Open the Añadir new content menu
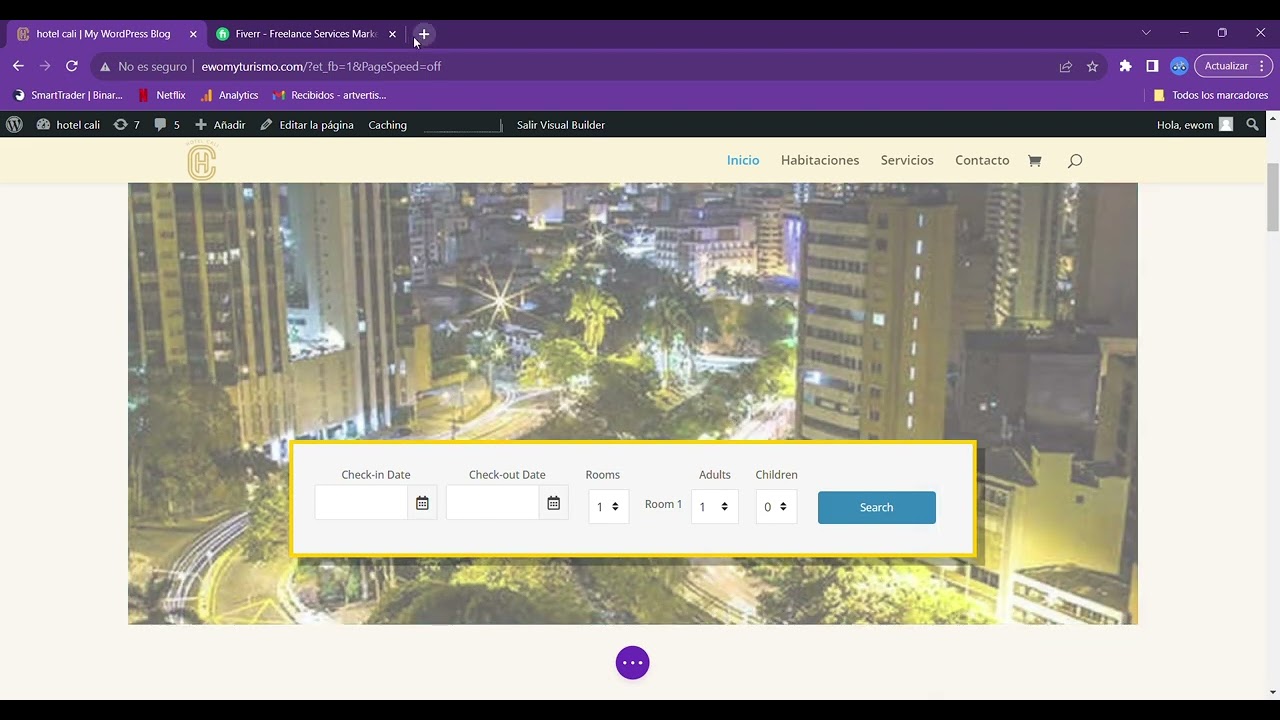This screenshot has width=1280, height=720. (x=220, y=125)
